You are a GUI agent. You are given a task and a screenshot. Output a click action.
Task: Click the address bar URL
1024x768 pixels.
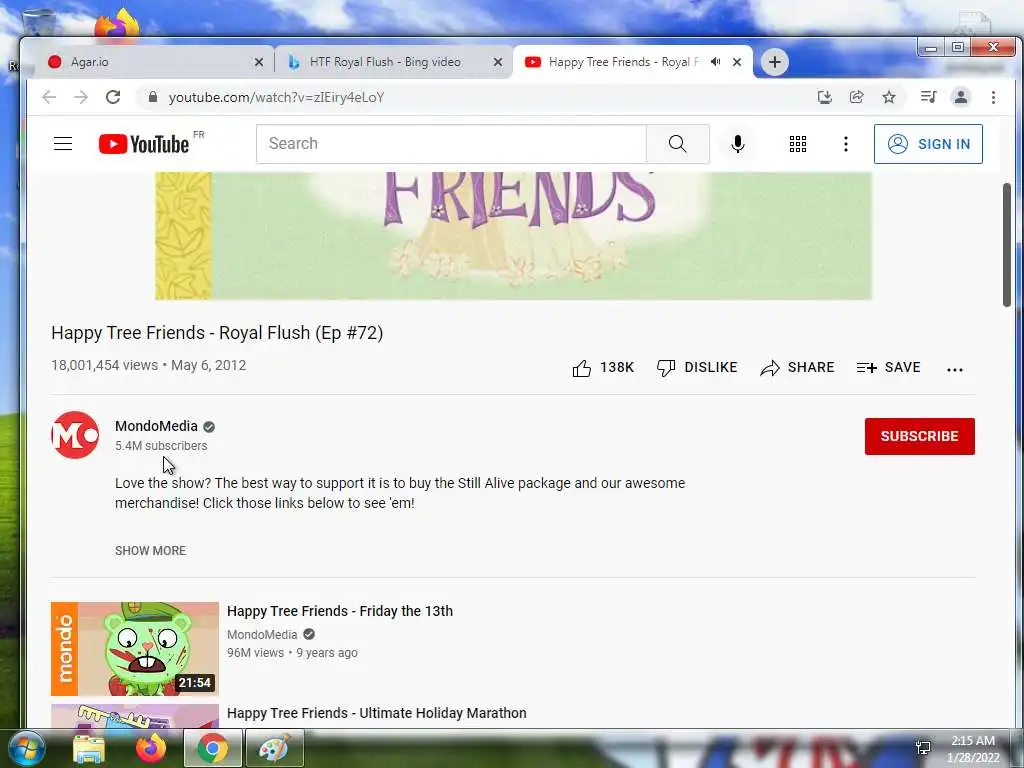click(276, 97)
